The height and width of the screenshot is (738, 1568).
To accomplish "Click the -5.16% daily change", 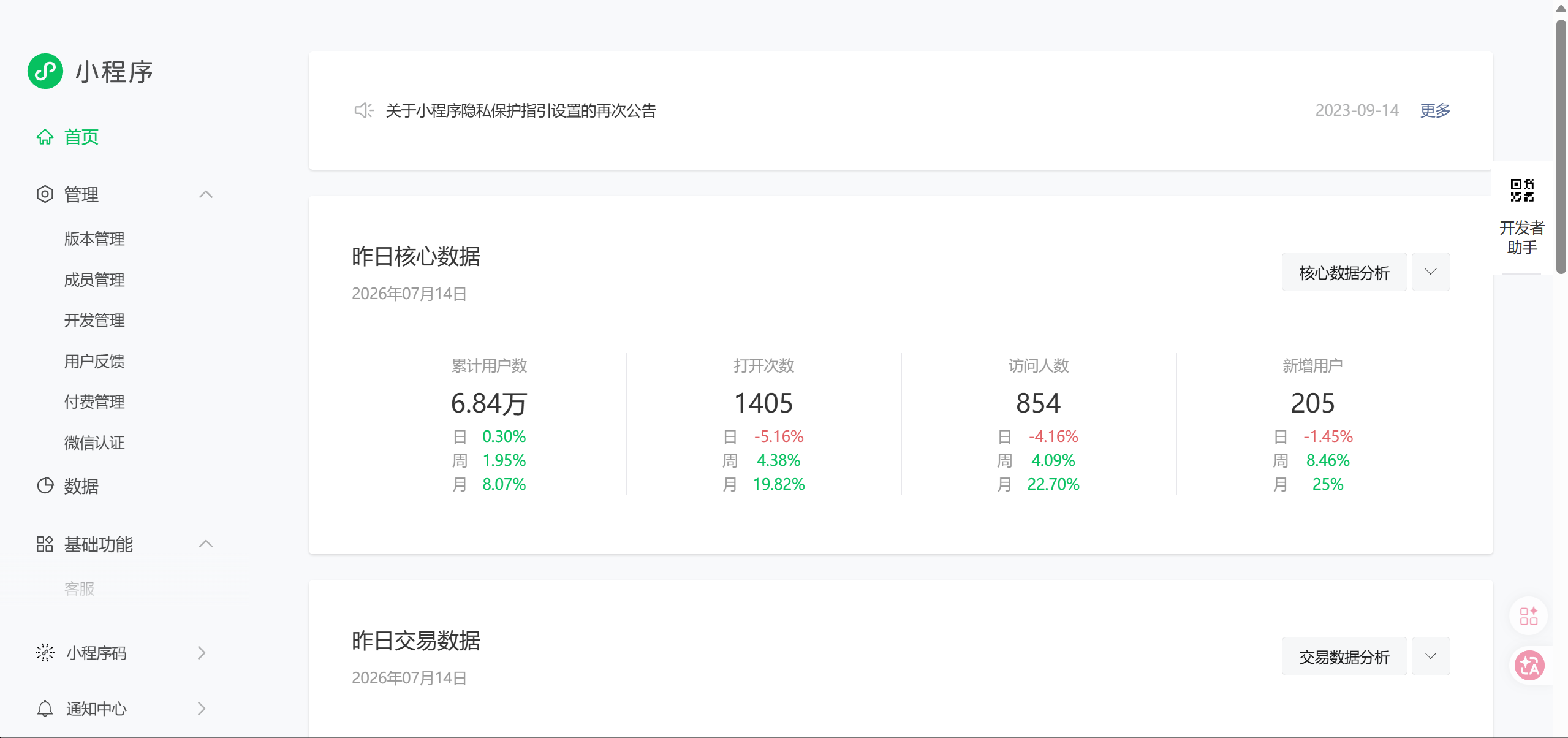I will (779, 436).
